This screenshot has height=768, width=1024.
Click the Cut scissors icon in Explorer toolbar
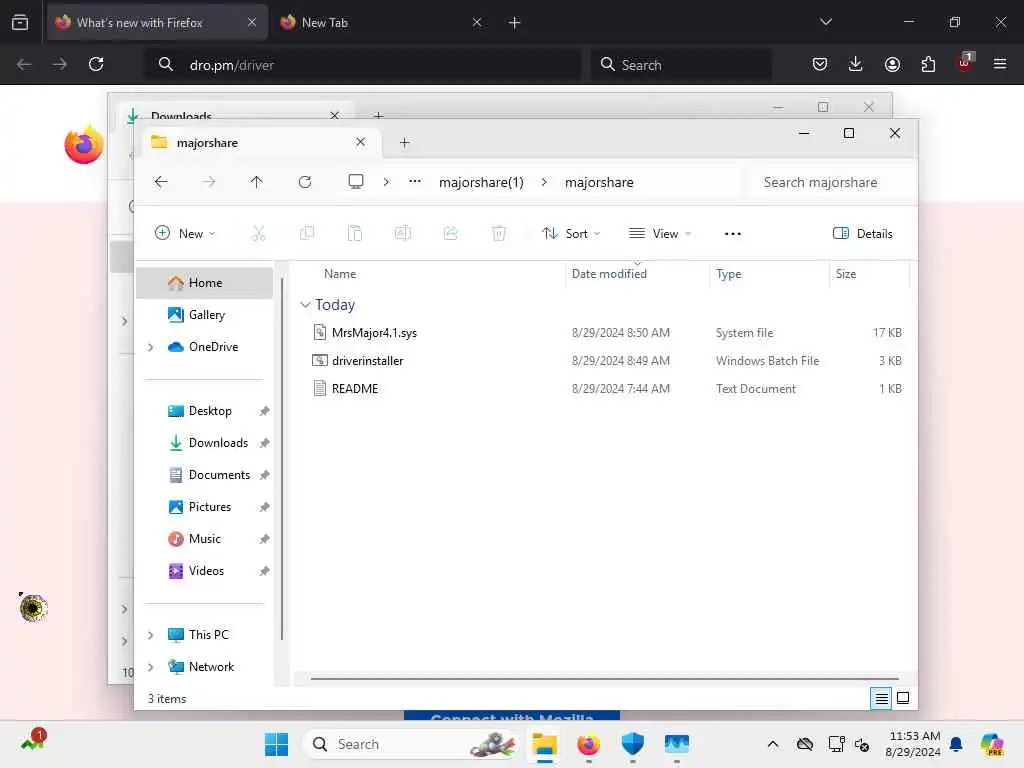tap(259, 233)
